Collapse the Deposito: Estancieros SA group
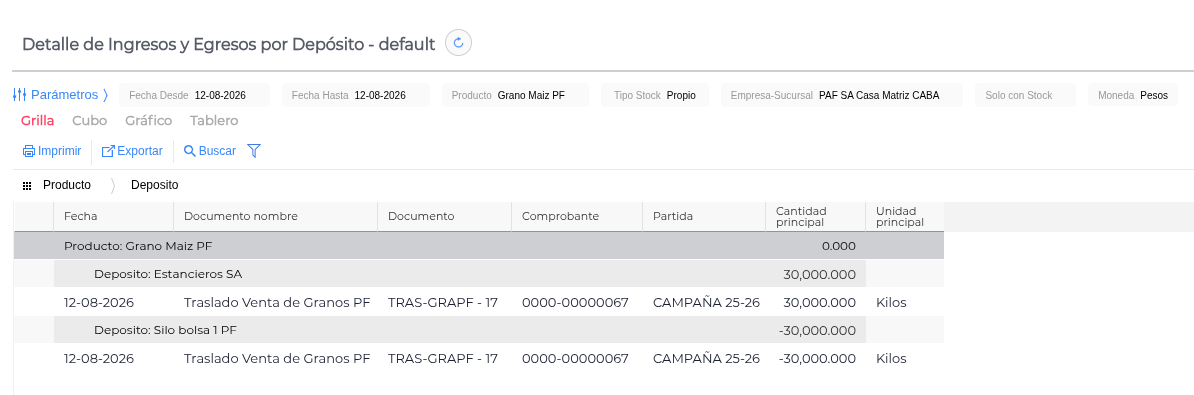Image resolution: width=1194 pixels, height=395 pixels. pos(478,274)
